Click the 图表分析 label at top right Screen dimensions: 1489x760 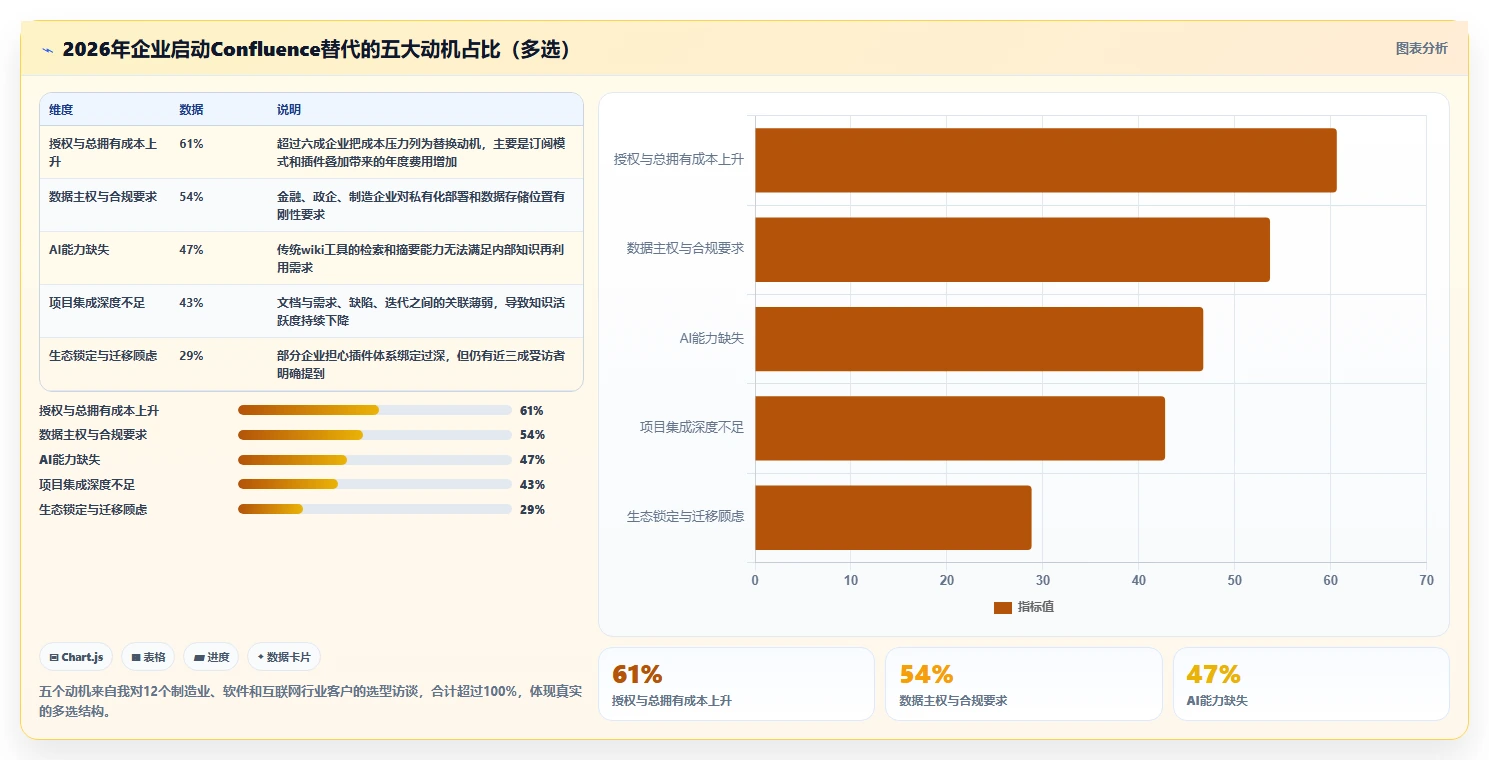[1421, 48]
